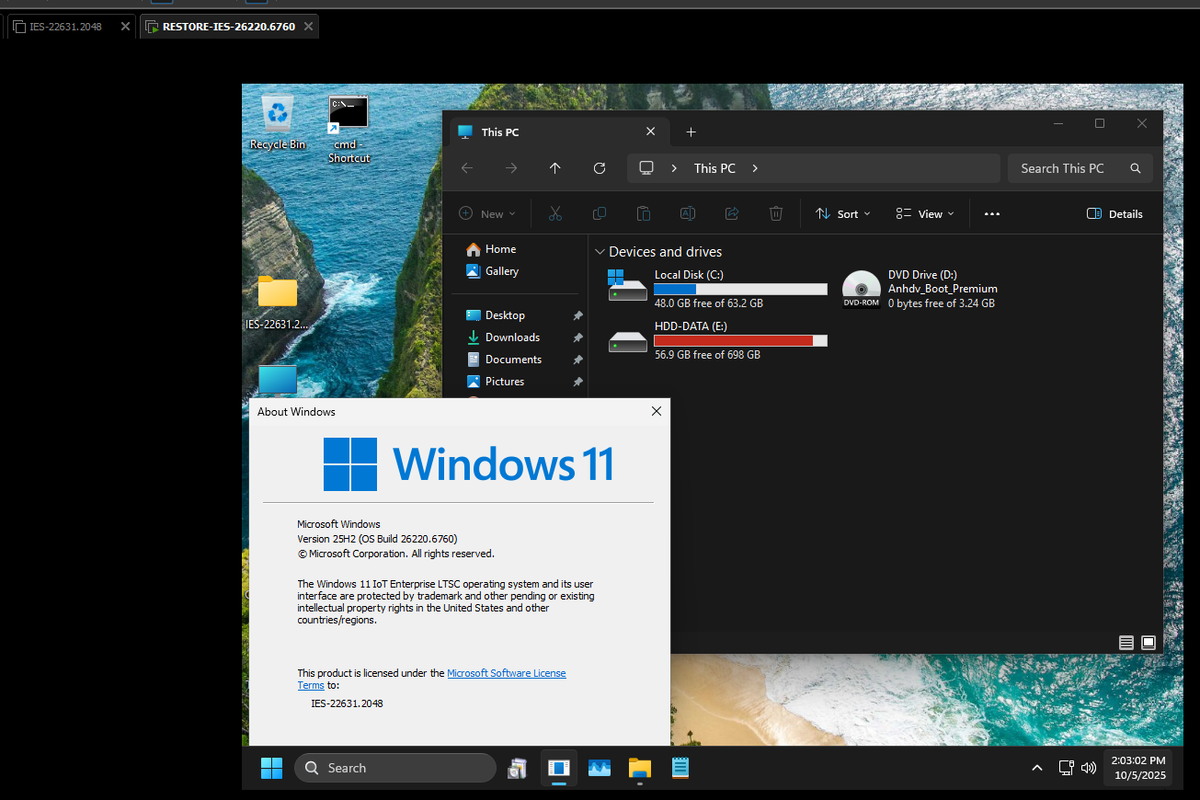
Task: Click the Up arrow in File Explorer
Action: point(555,168)
